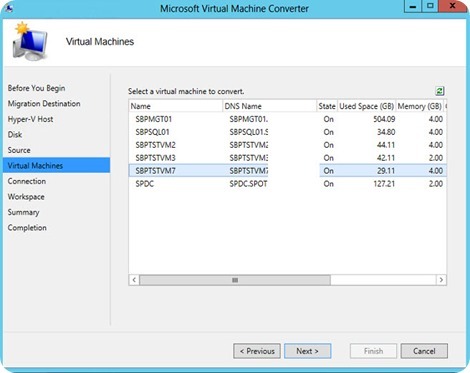Proceed with the Next button
Image resolution: width=470 pixels, height=373 pixels.
[308, 351]
